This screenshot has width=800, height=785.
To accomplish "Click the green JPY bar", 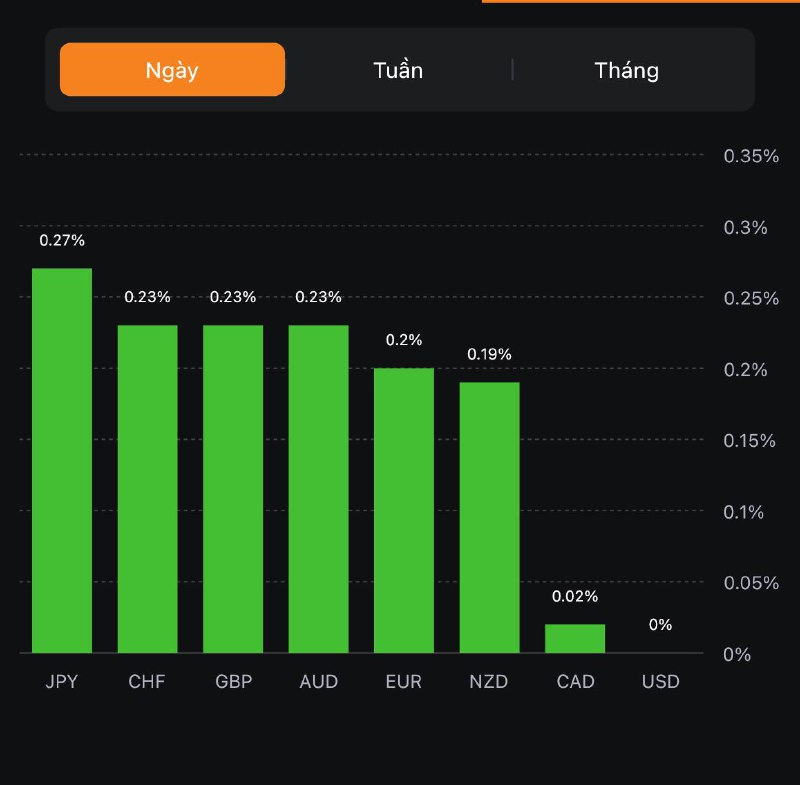I will [62, 460].
